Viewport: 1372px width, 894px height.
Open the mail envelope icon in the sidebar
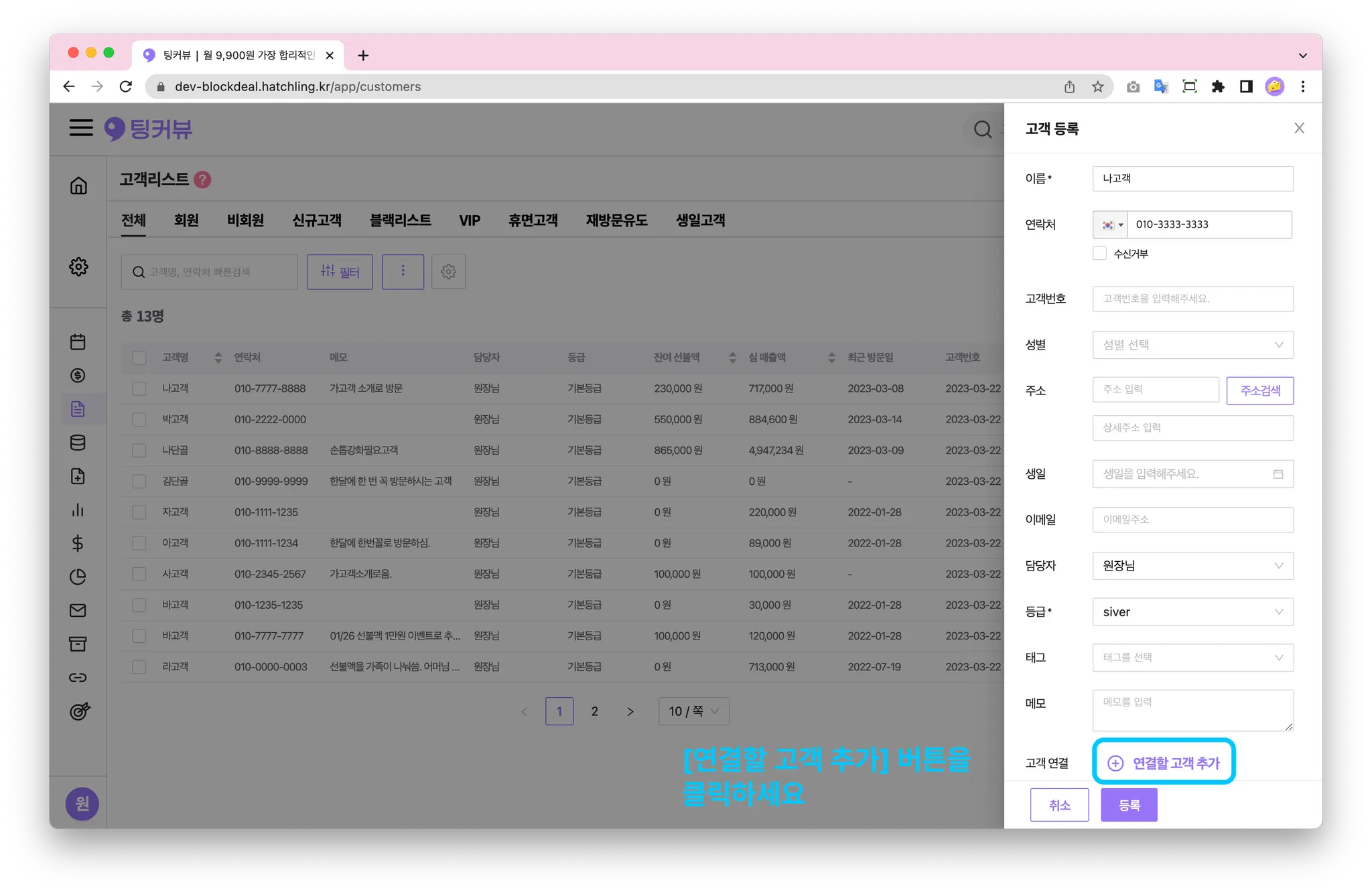(78, 610)
